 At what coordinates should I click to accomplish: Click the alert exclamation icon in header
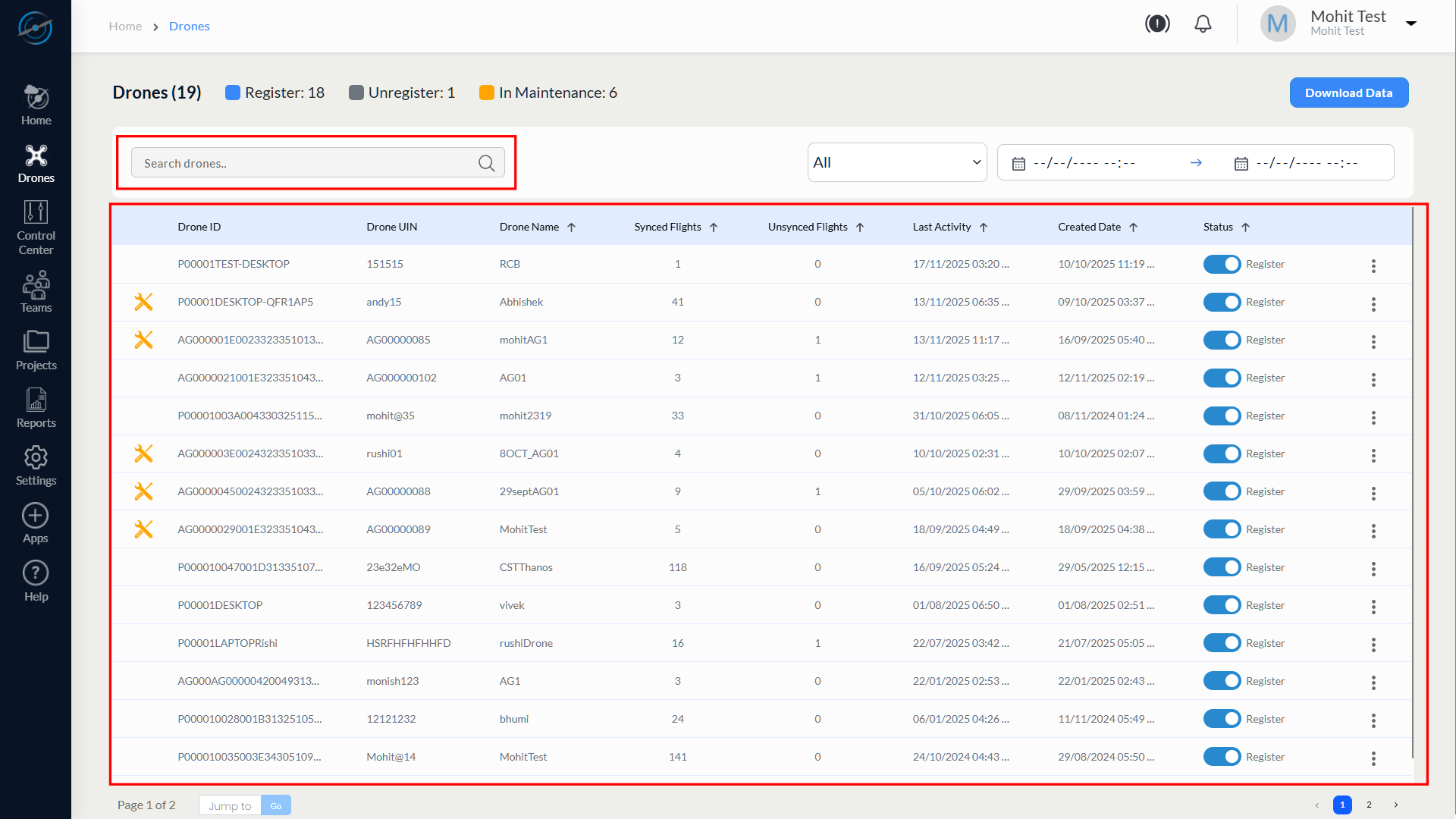pyautogui.click(x=1157, y=24)
